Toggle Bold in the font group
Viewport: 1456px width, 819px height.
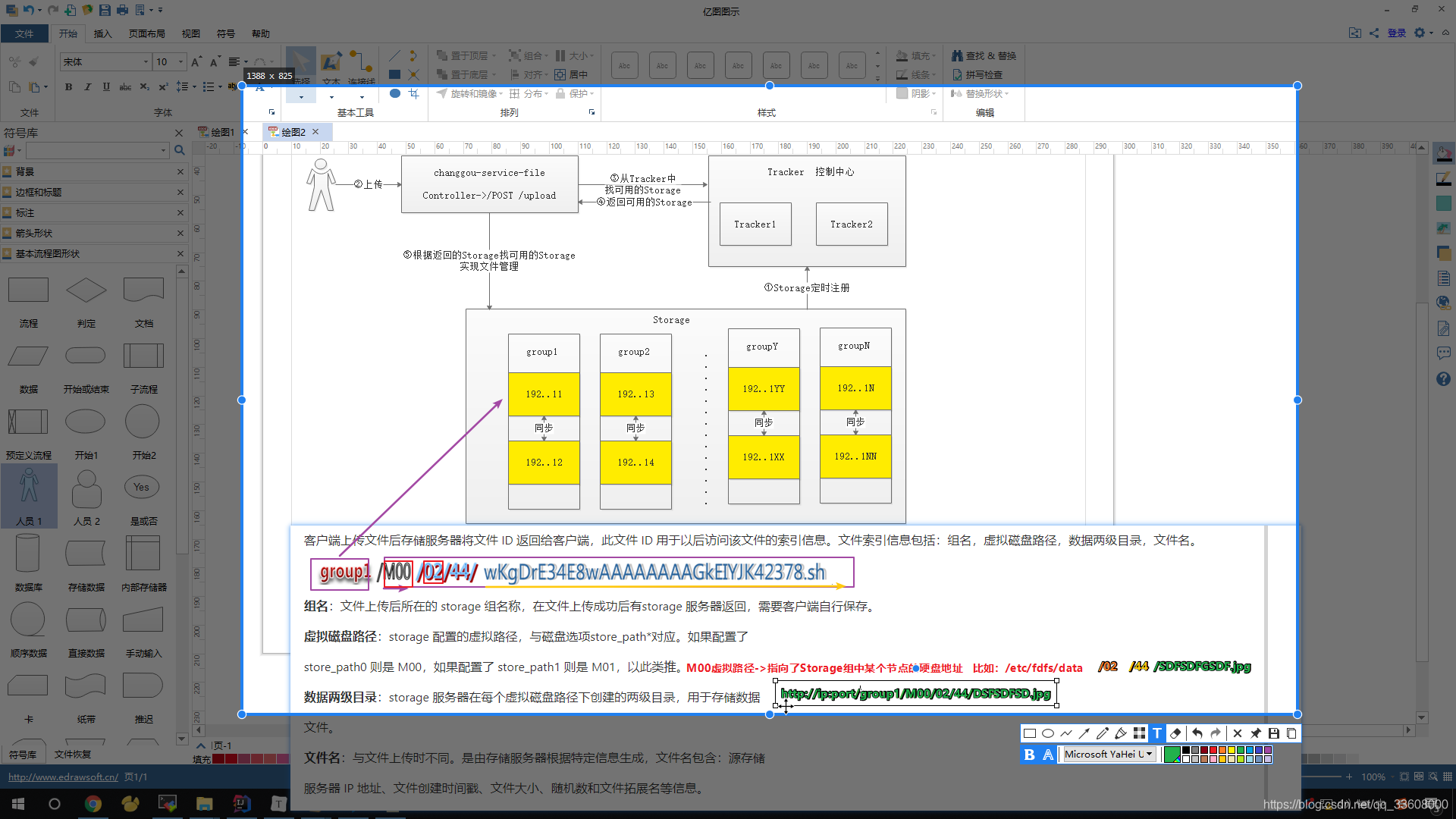click(x=68, y=86)
